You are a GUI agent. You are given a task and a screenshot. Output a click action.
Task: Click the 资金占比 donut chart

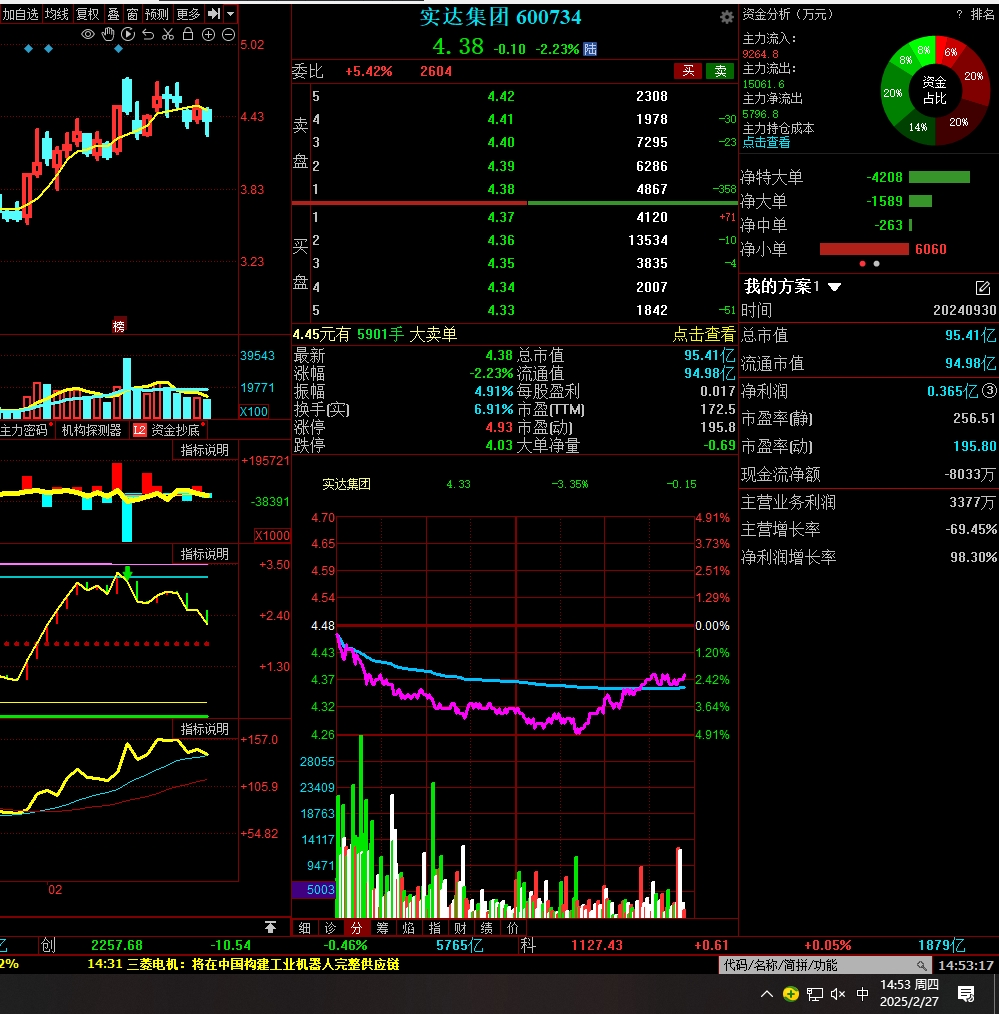point(934,91)
